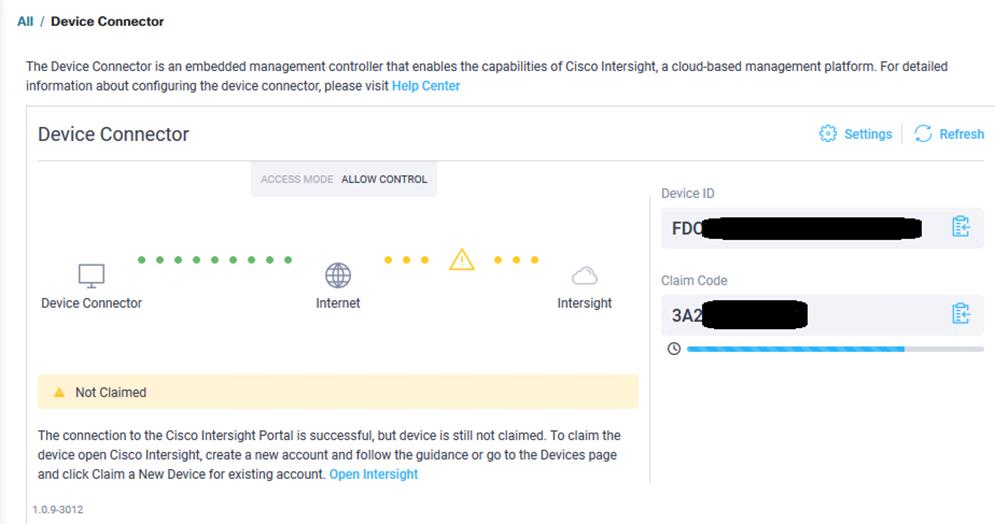Click the Internet globe icon
Image resolution: width=995 pixels, height=524 pixels.
(338, 276)
